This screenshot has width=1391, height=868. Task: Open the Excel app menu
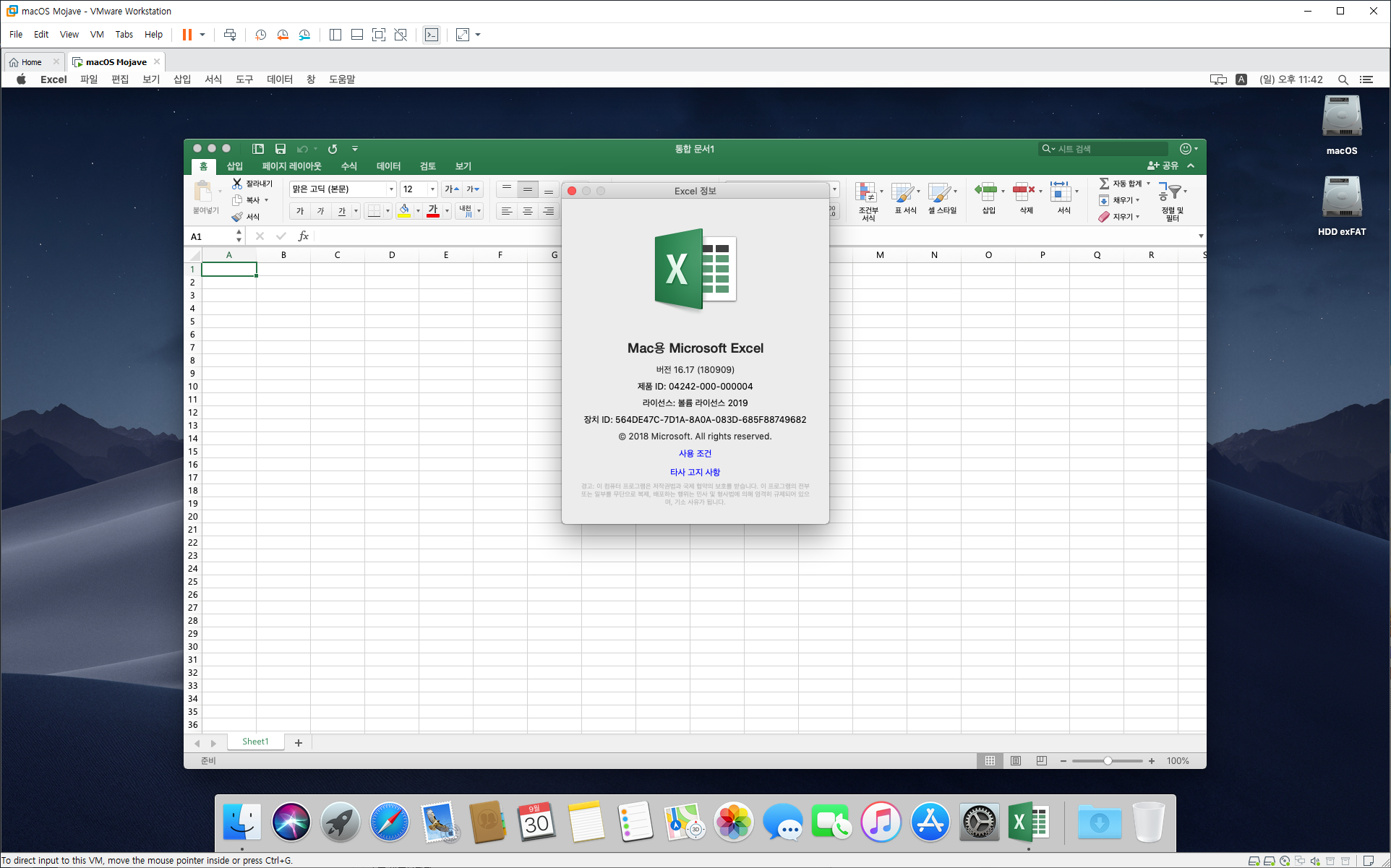coord(54,80)
